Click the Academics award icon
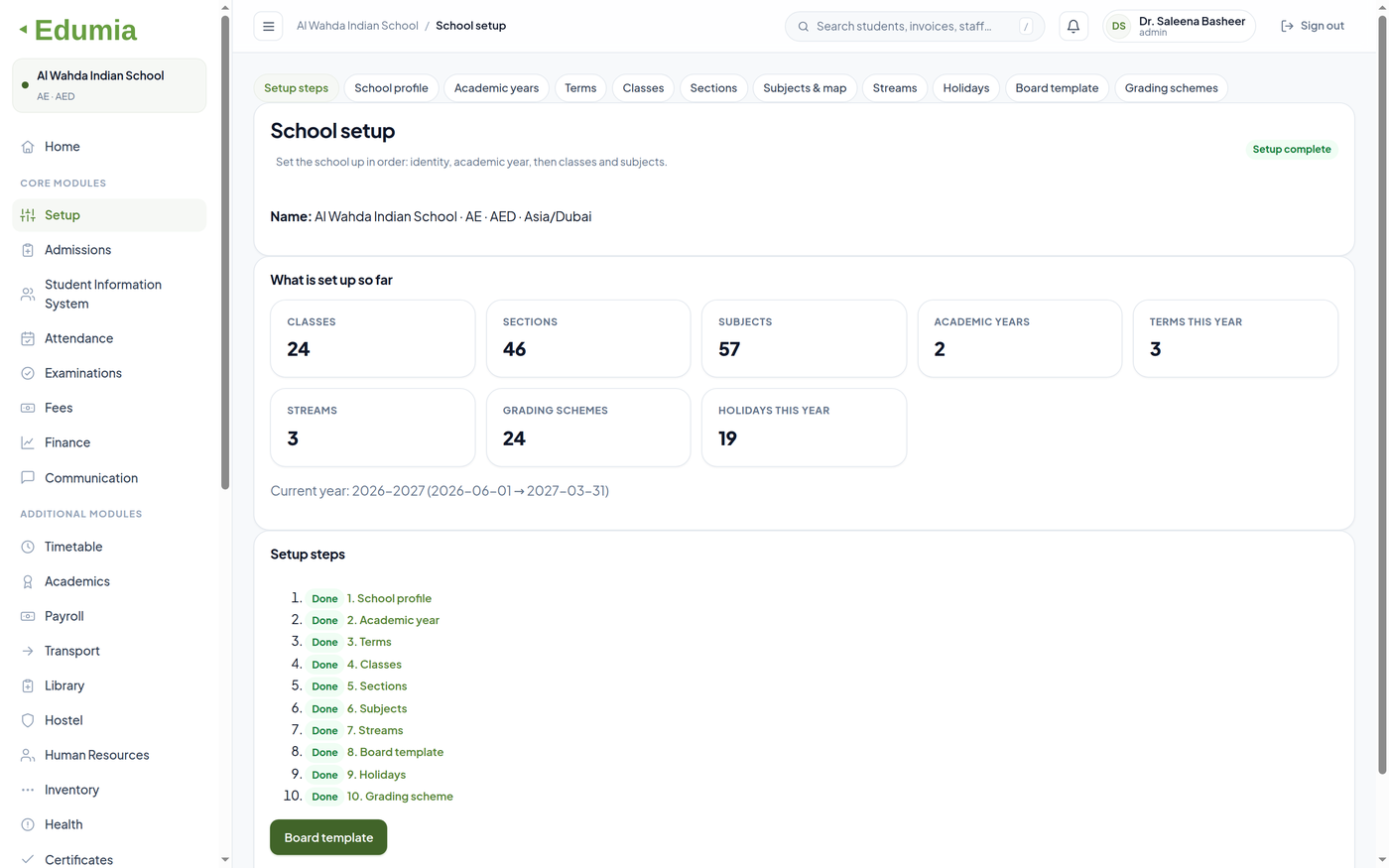This screenshot has width=1389, height=868. click(x=28, y=581)
